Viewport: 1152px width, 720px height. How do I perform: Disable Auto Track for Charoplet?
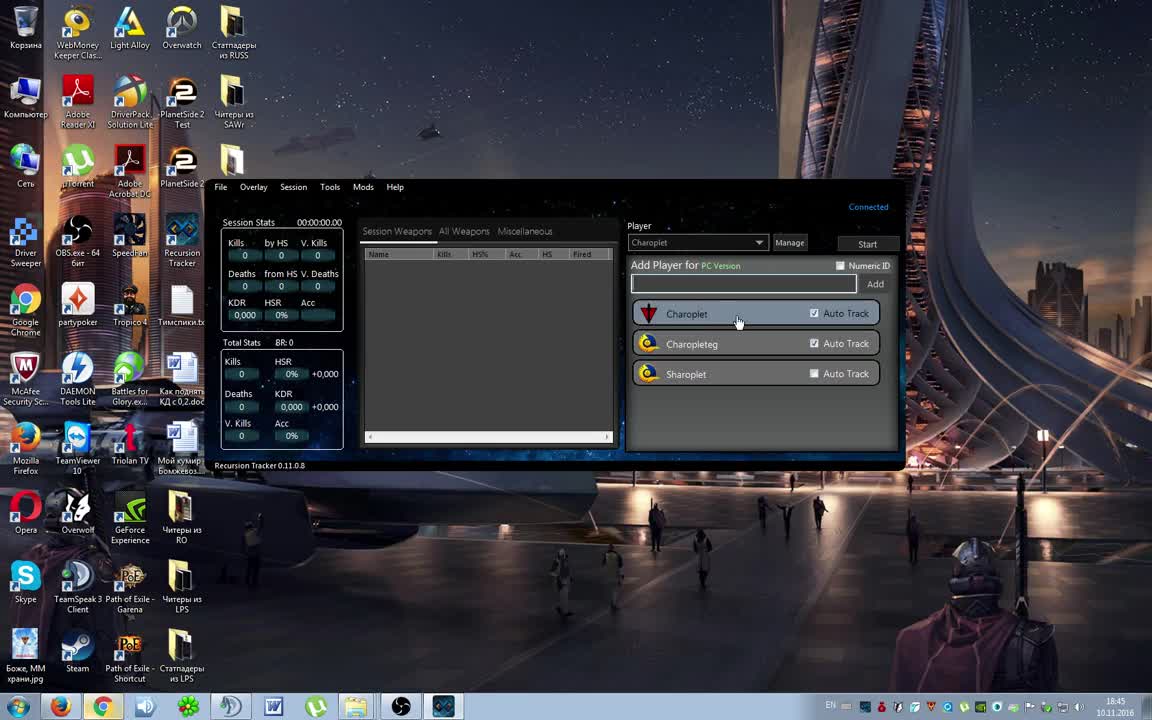tap(814, 314)
